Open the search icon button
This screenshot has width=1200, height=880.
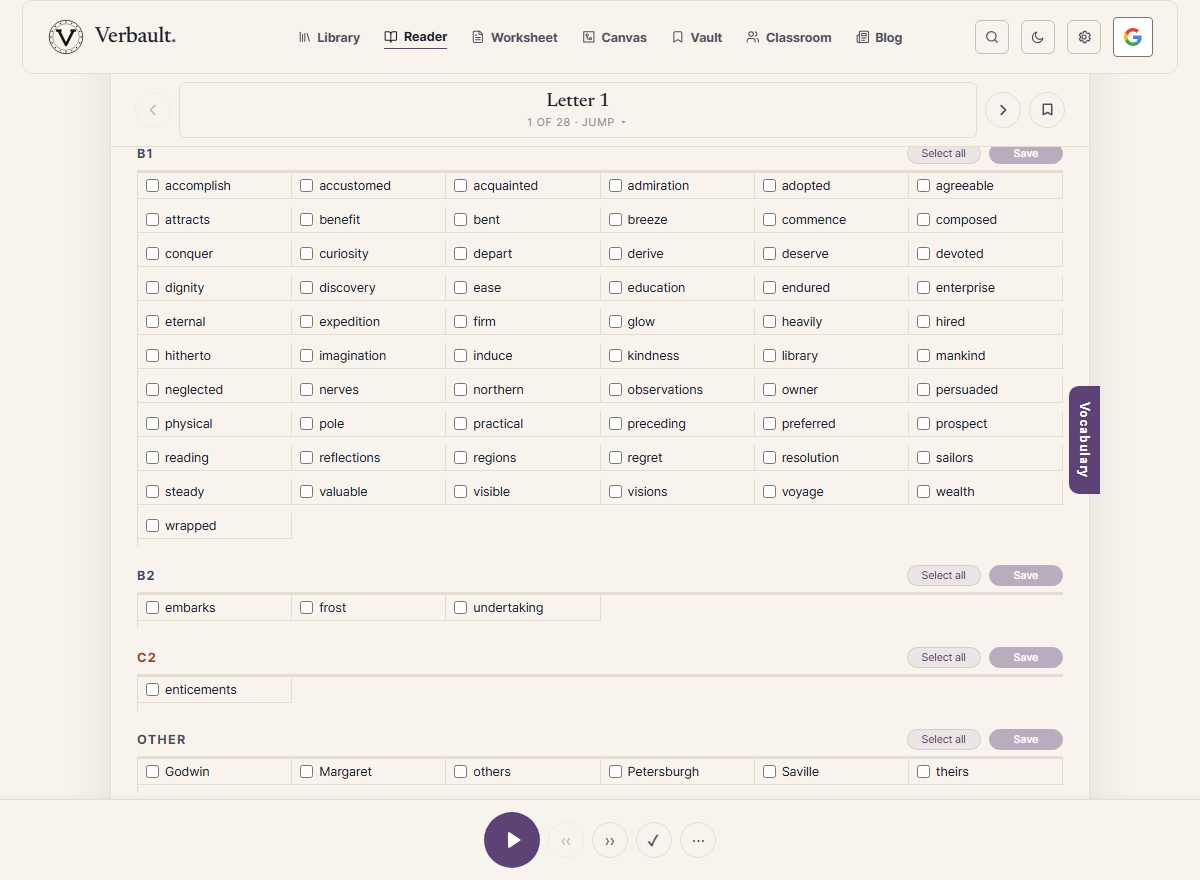(992, 37)
